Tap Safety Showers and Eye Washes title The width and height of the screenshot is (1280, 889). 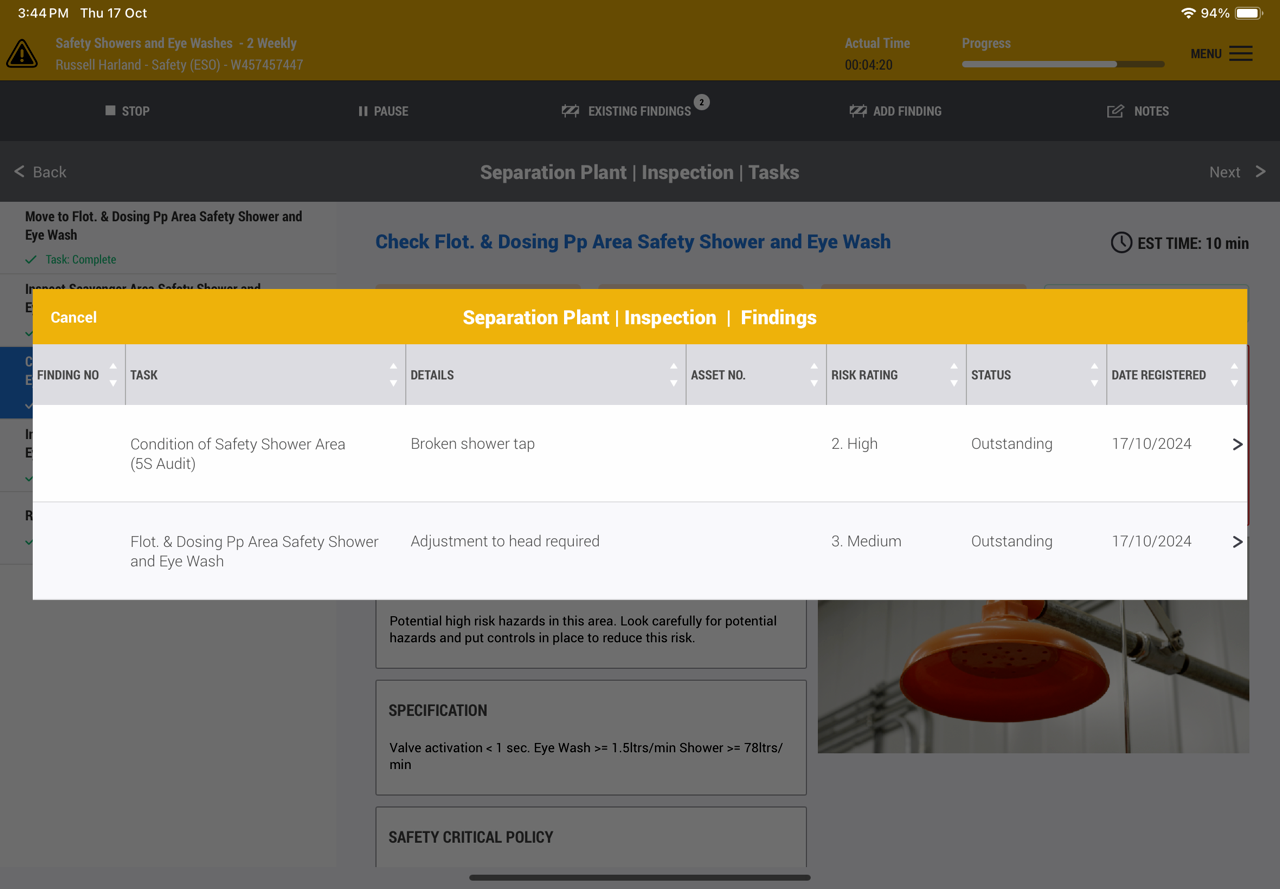[x=176, y=44]
